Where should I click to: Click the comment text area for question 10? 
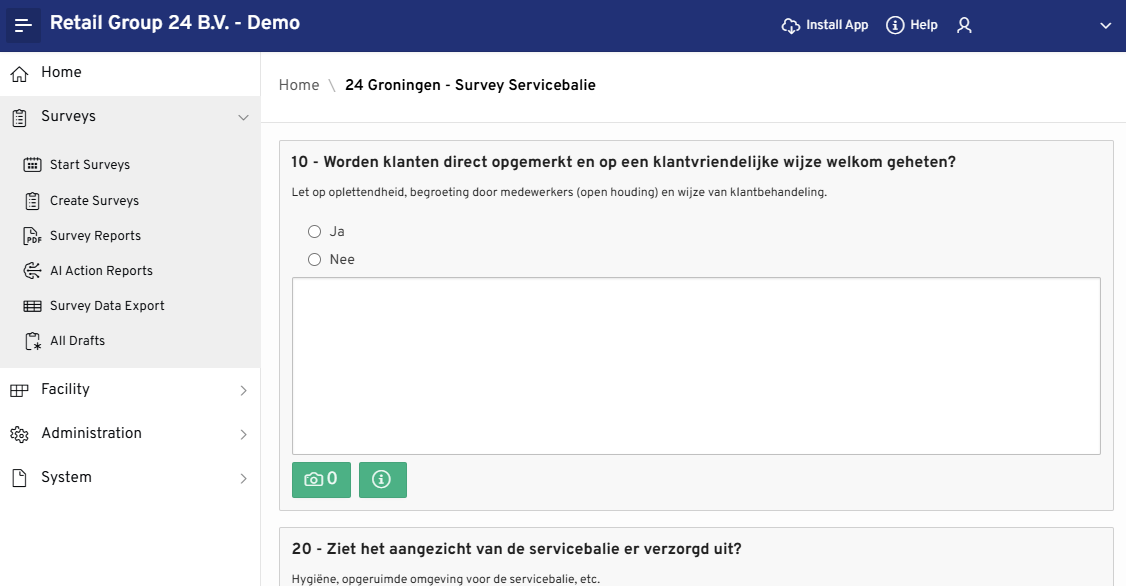click(696, 366)
